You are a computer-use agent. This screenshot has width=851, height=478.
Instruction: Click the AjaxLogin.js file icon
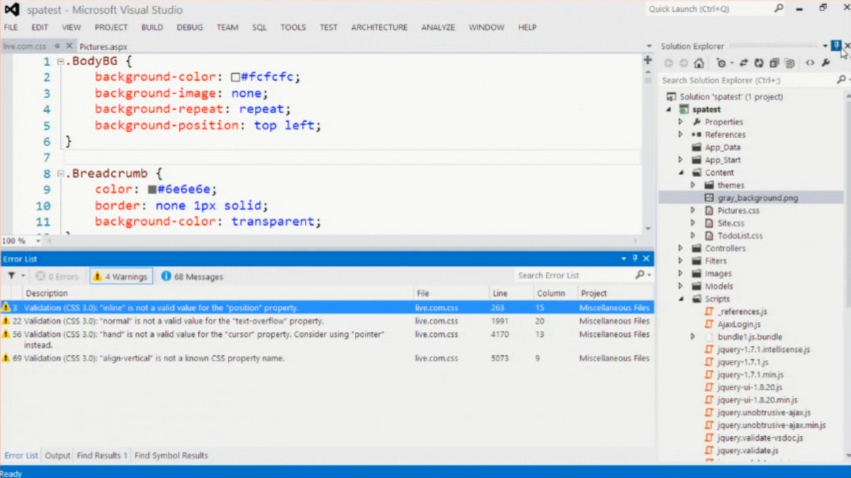point(709,324)
